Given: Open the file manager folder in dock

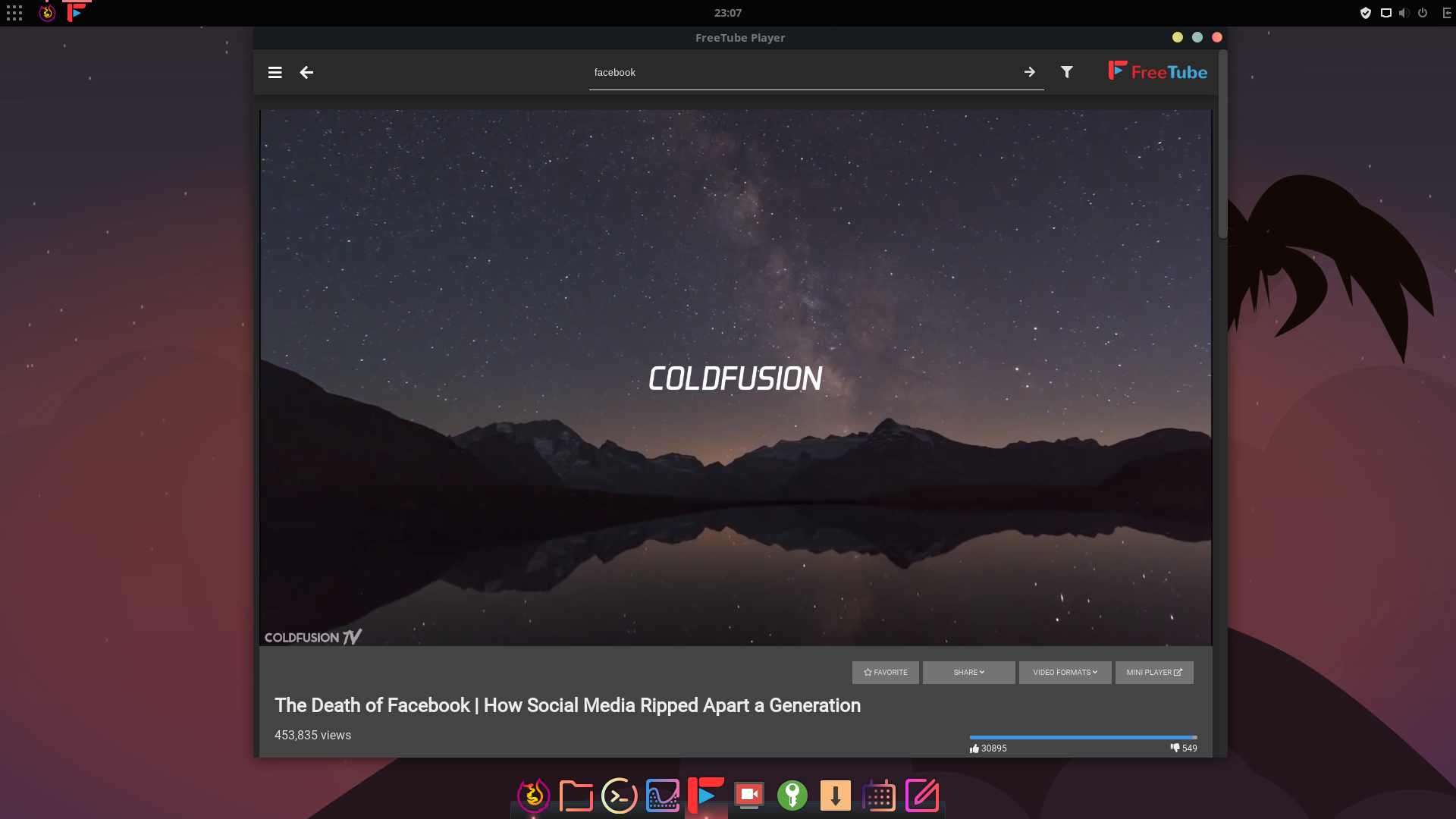Looking at the screenshot, I should 576,795.
